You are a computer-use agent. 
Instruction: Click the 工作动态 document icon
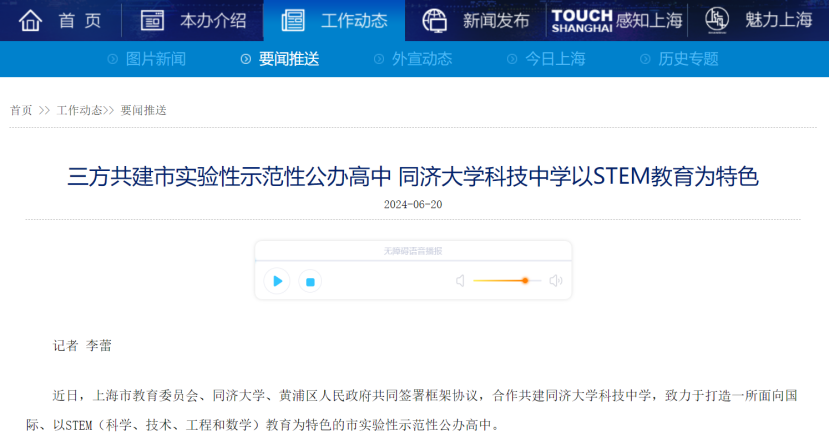pos(293,21)
